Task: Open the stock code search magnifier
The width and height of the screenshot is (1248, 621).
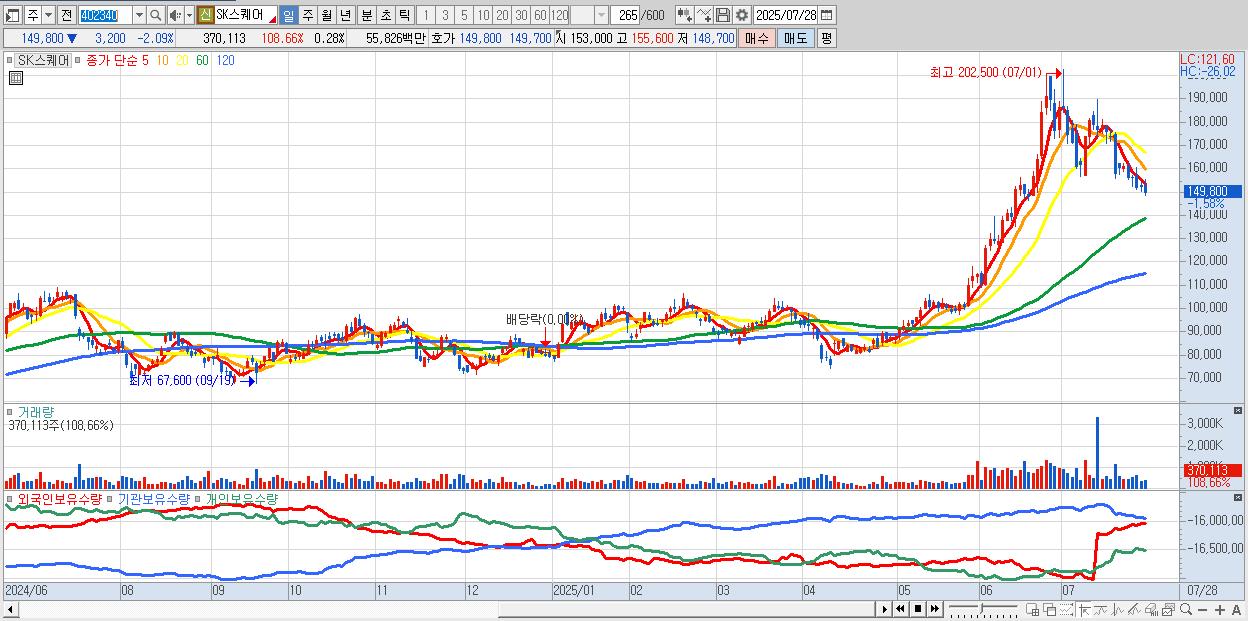Action: click(x=155, y=15)
